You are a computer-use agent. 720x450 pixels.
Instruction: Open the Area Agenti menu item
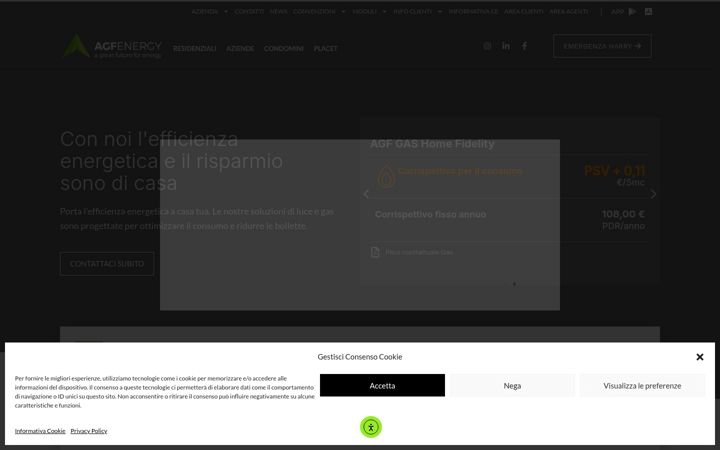[x=569, y=11]
